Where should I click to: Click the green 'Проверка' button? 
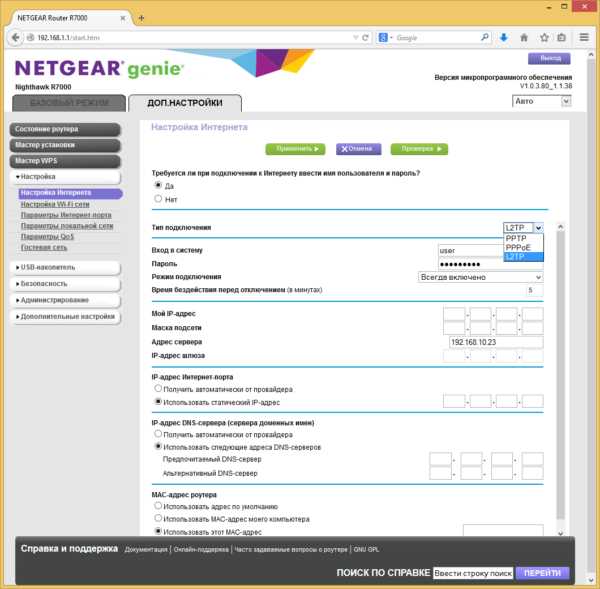pos(419,149)
